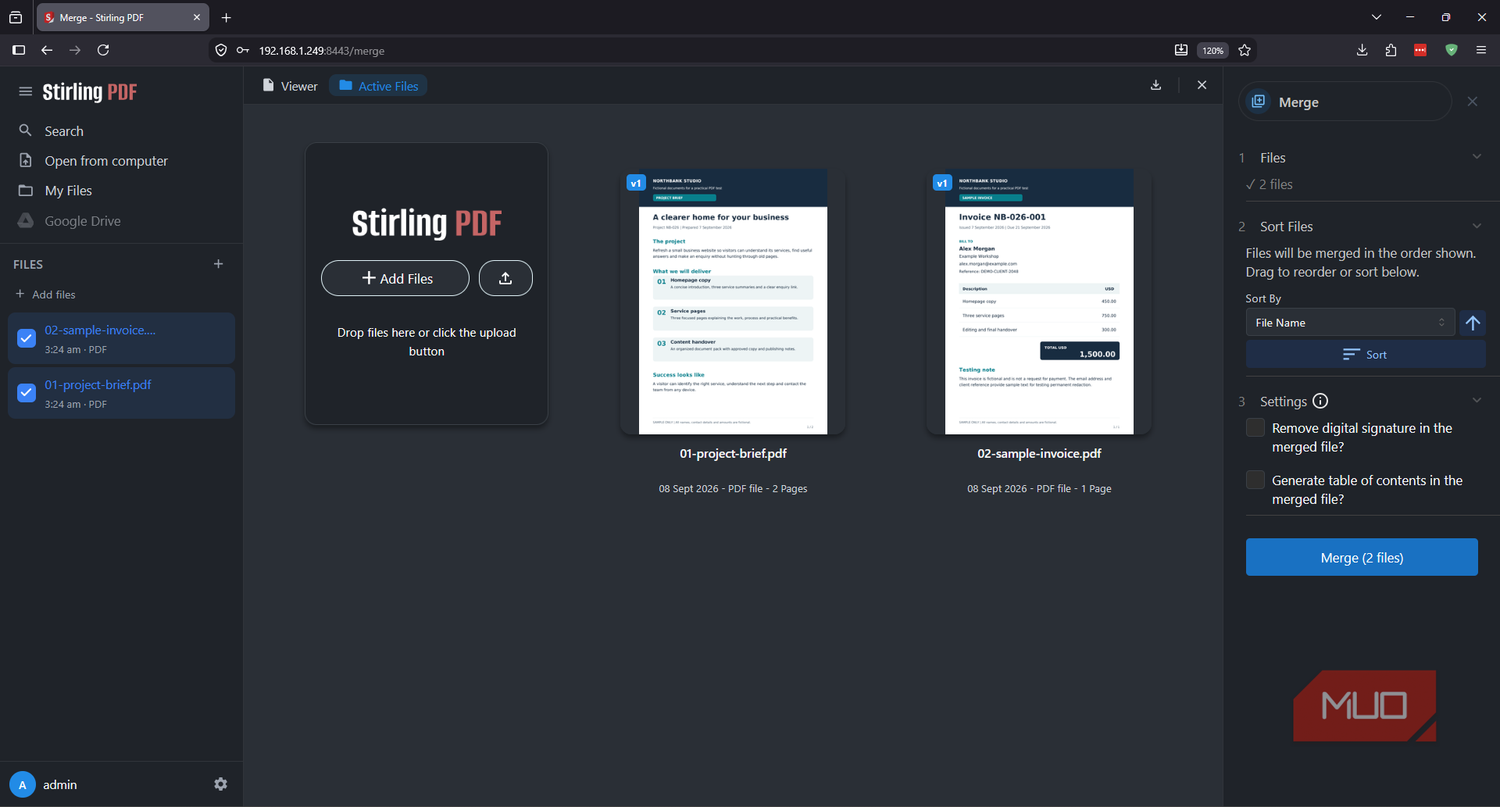Click the plus icon beside FILES

click(x=219, y=264)
